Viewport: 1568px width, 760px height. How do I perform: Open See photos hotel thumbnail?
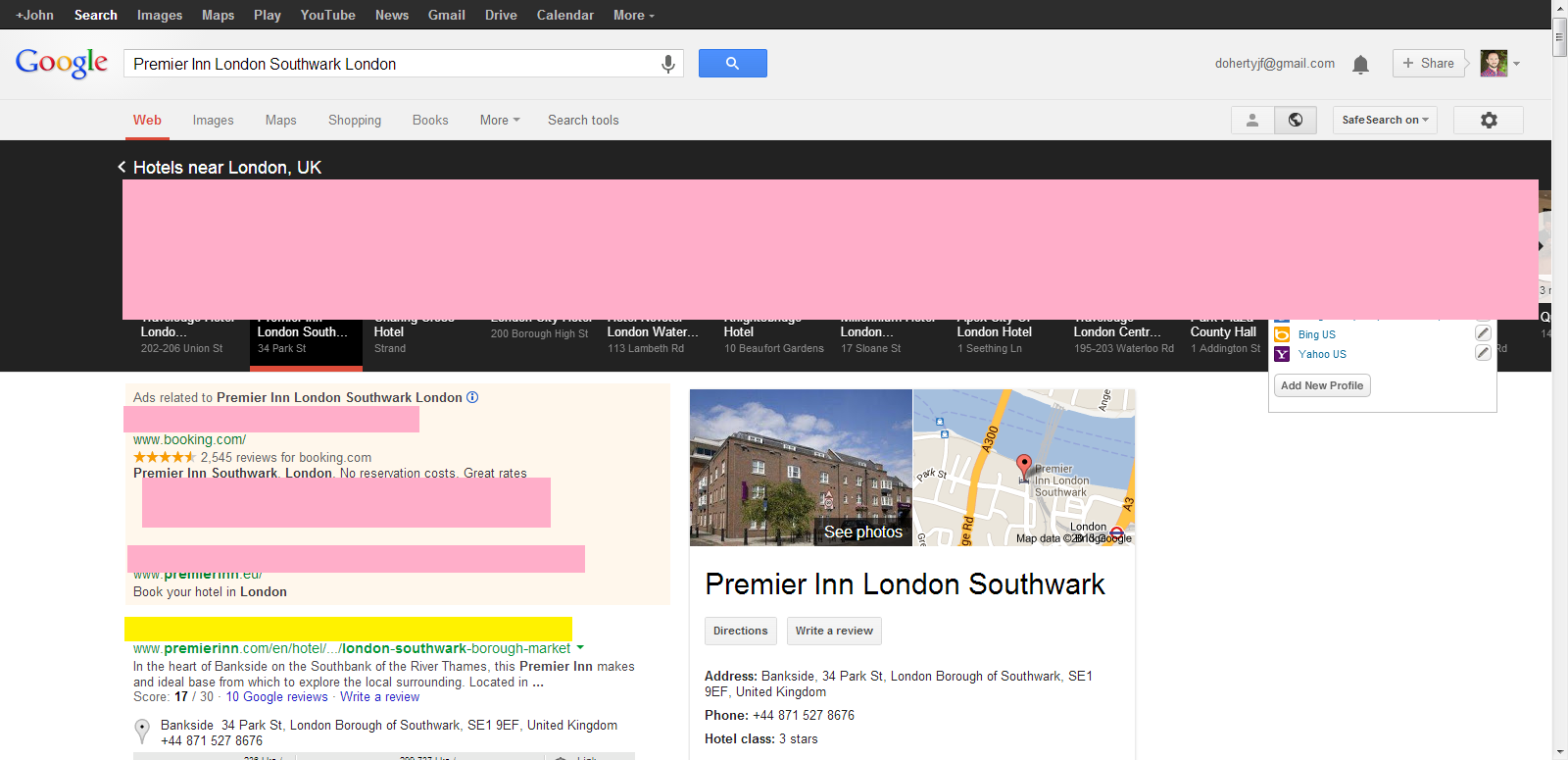[801, 468]
